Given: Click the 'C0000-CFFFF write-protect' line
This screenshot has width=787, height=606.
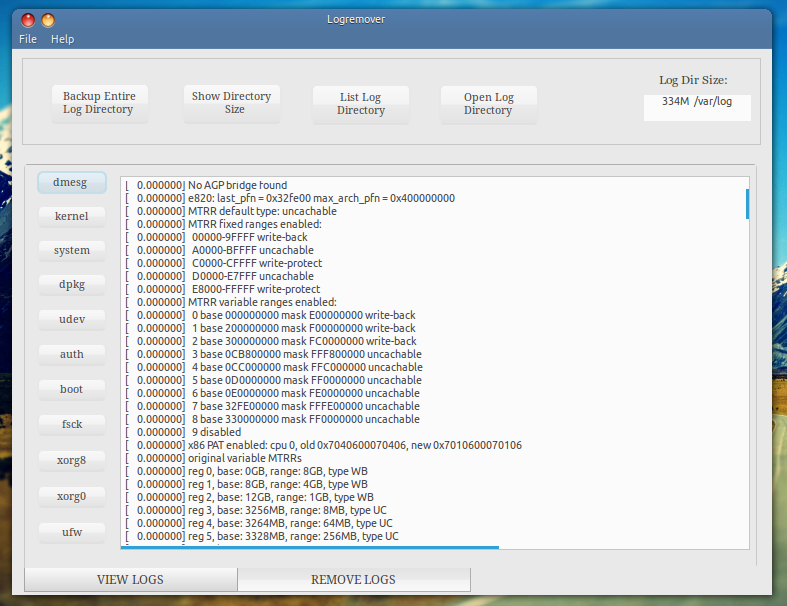Looking at the screenshot, I should pyautogui.click(x=224, y=264).
